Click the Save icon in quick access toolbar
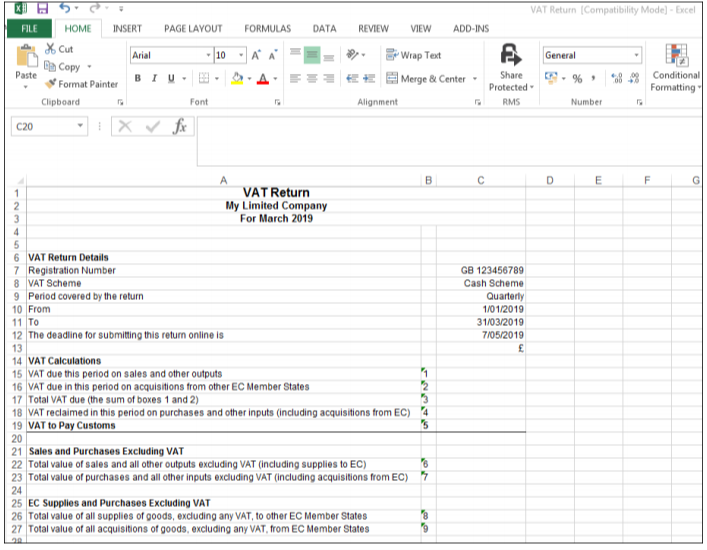The height and width of the screenshot is (550, 707). [42, 9]
